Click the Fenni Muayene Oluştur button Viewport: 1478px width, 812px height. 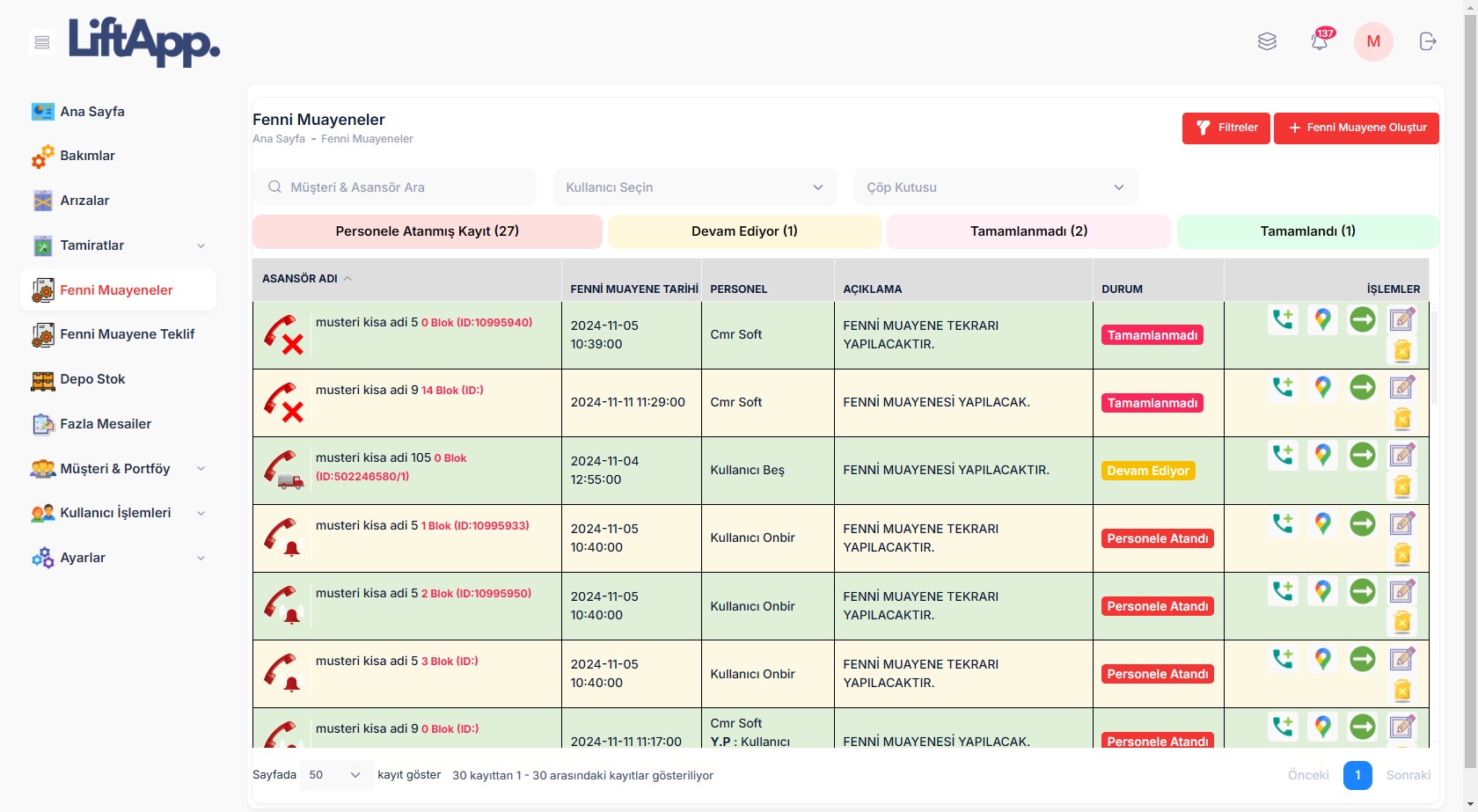(1356, 128)
